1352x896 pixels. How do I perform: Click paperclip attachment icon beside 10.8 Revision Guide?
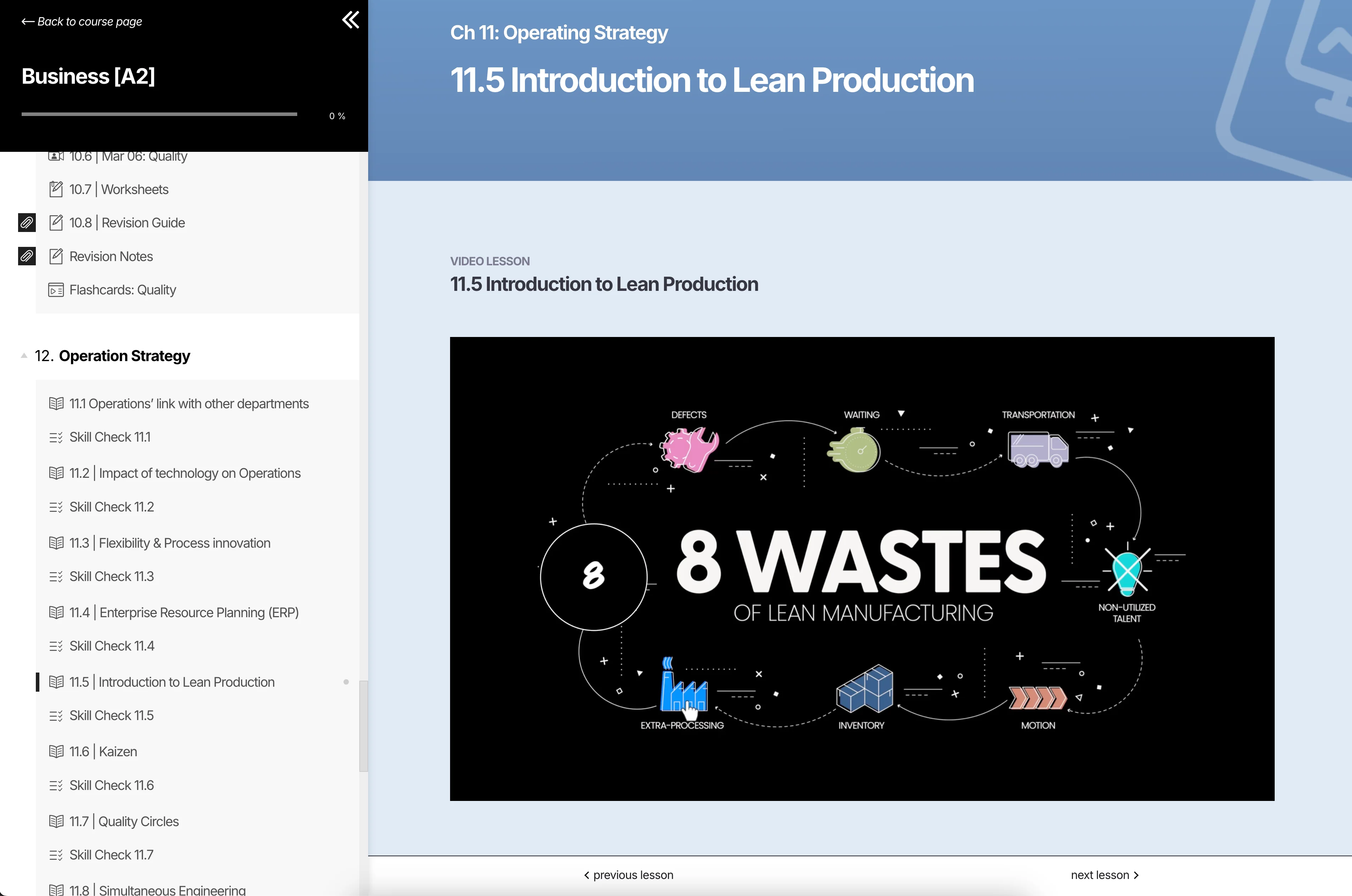pos(27,222)
